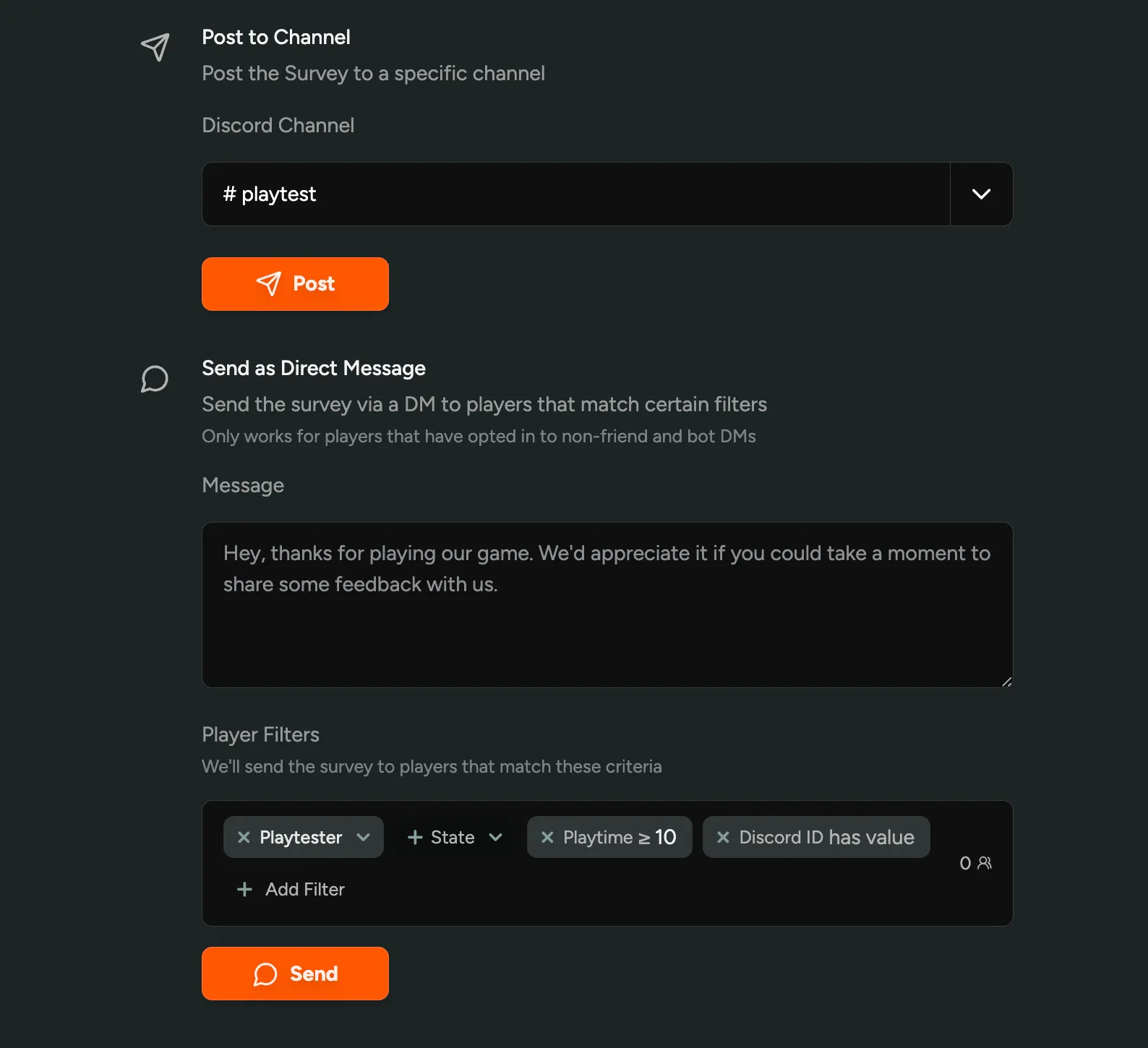The width and height of the screenshot is (1148, 1048).
Task: Click the Playtester filter label
Action: (x=301, y=837)
